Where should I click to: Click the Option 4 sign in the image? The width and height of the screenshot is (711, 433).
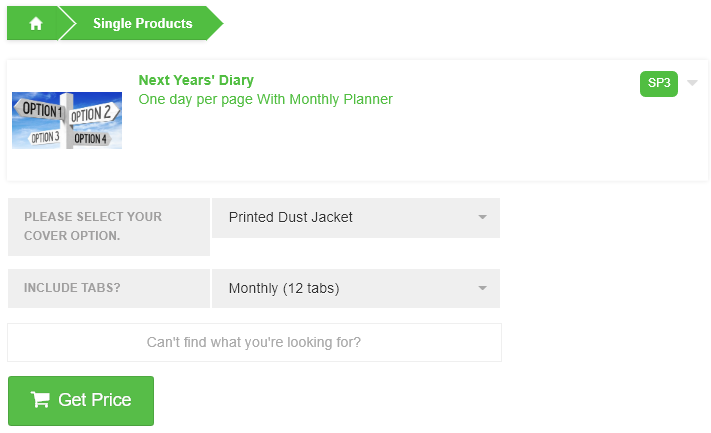[90, 138]
